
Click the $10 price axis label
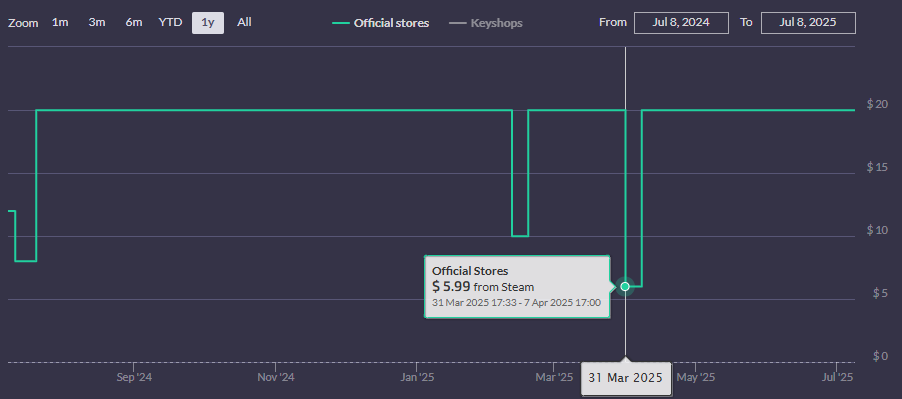click(x=877, y=231)
